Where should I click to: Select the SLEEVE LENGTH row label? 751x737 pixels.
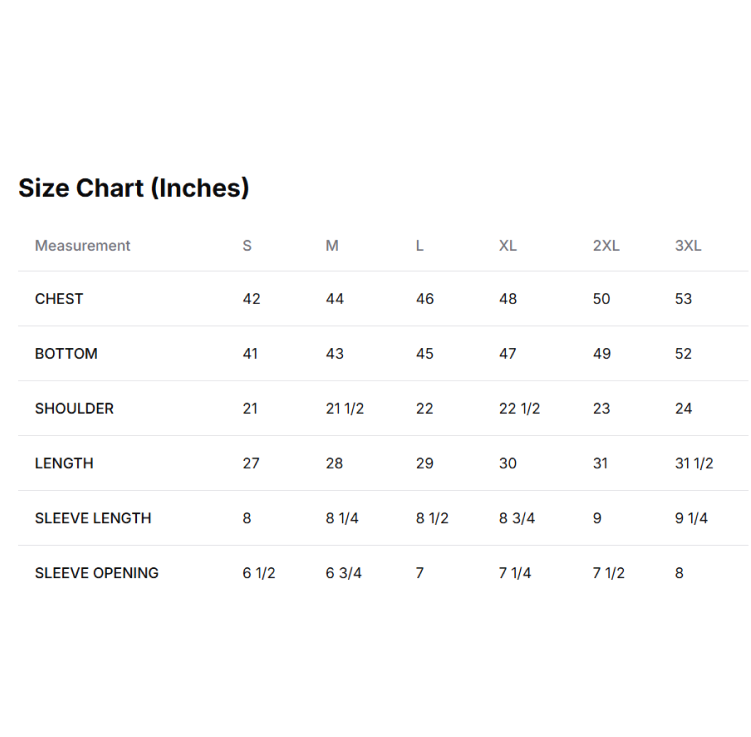coord(93,519)
